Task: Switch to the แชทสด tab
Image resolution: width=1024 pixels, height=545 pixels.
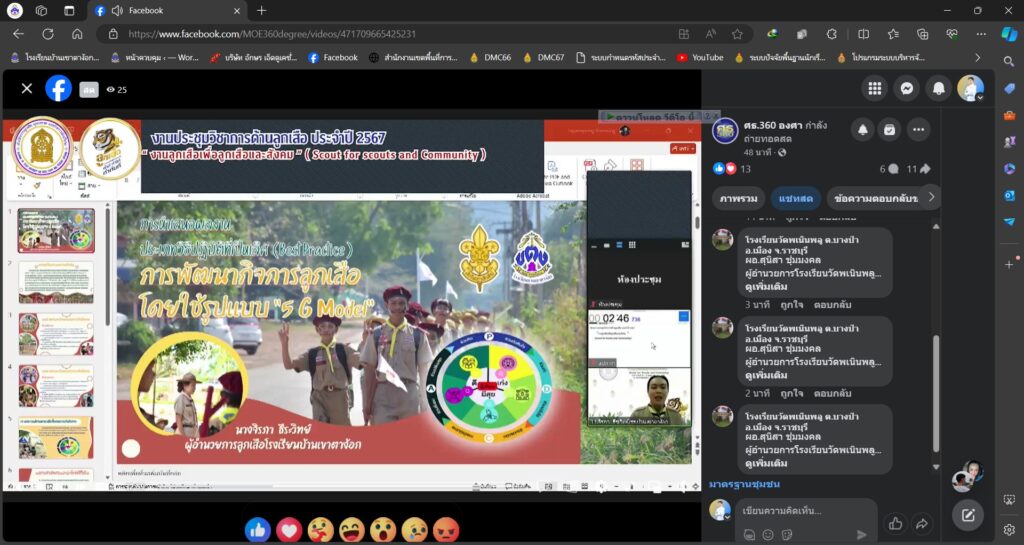Action: [795, 198]
